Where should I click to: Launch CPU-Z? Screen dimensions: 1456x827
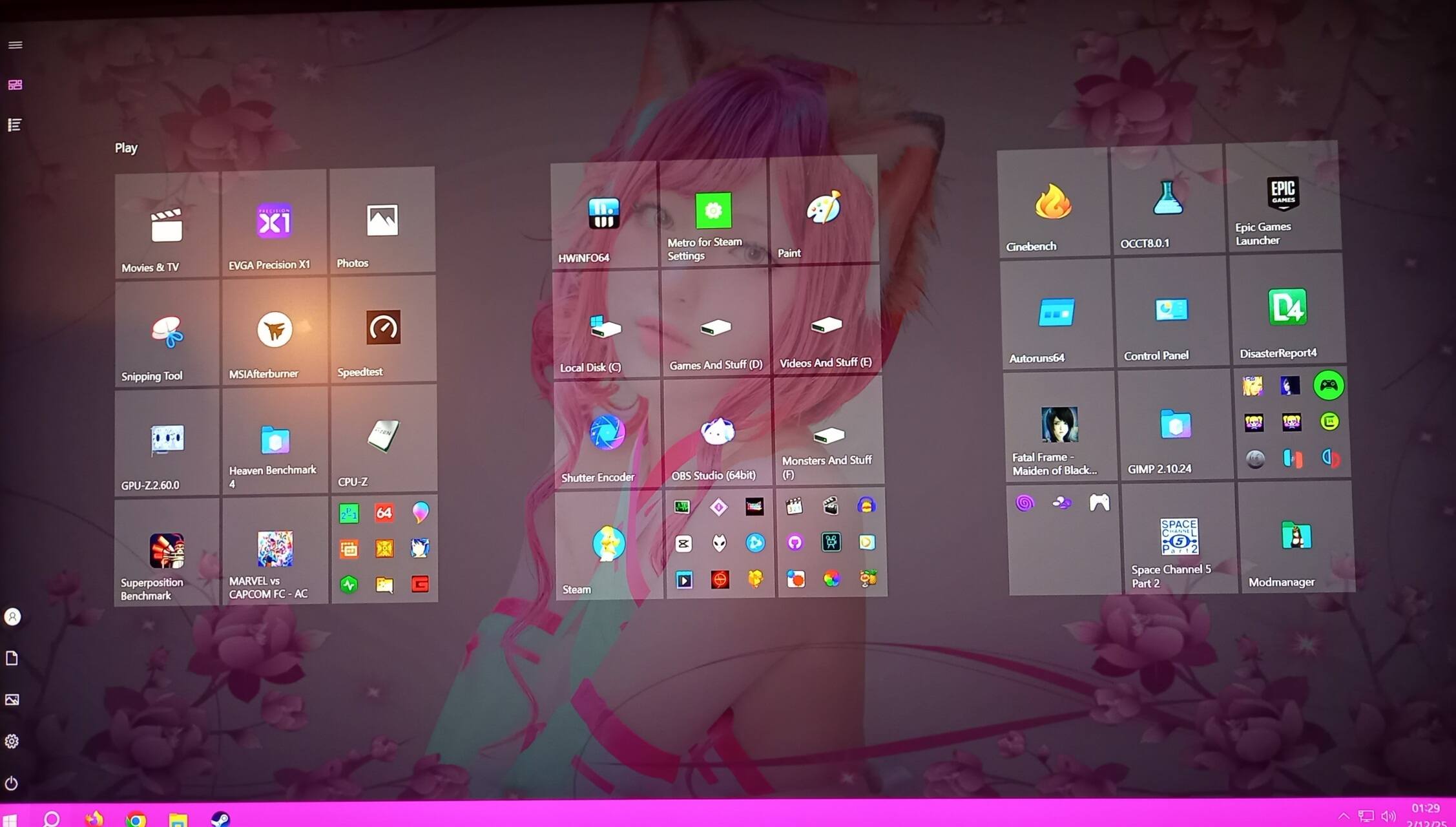point(384,439)
